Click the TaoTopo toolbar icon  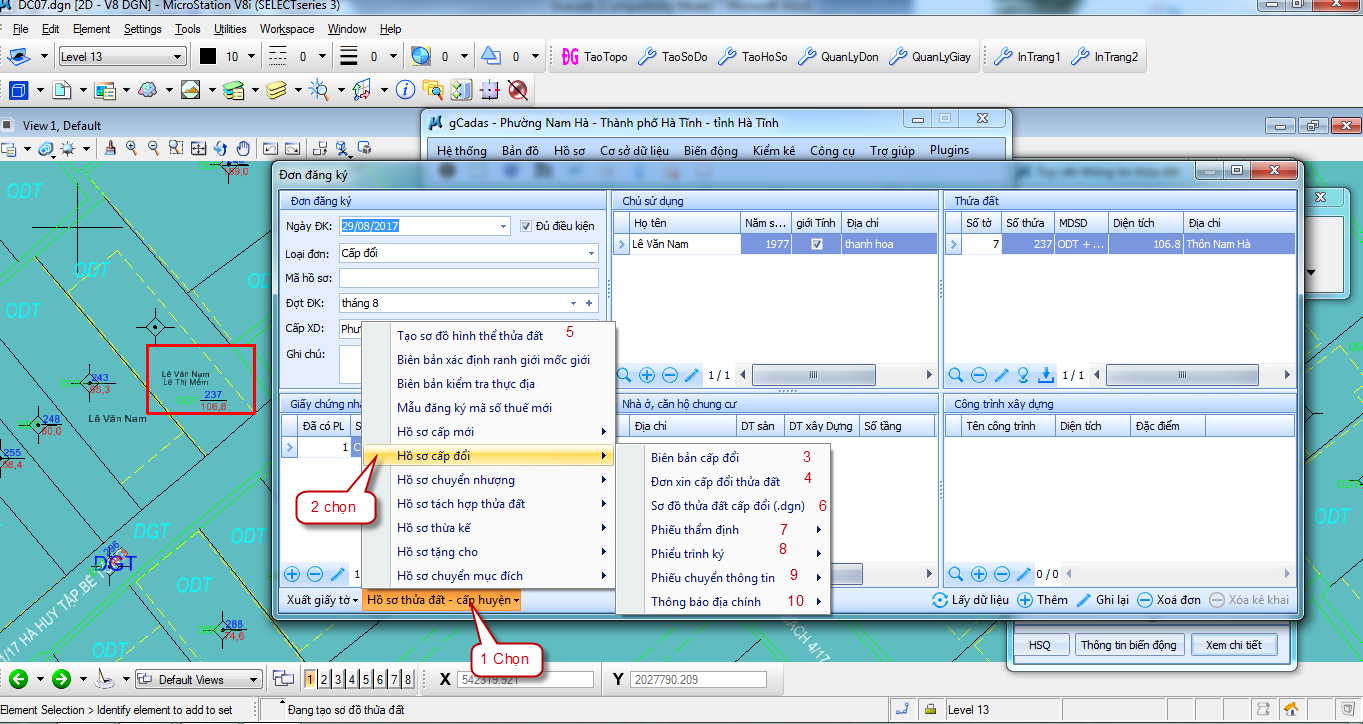point(570,57)
